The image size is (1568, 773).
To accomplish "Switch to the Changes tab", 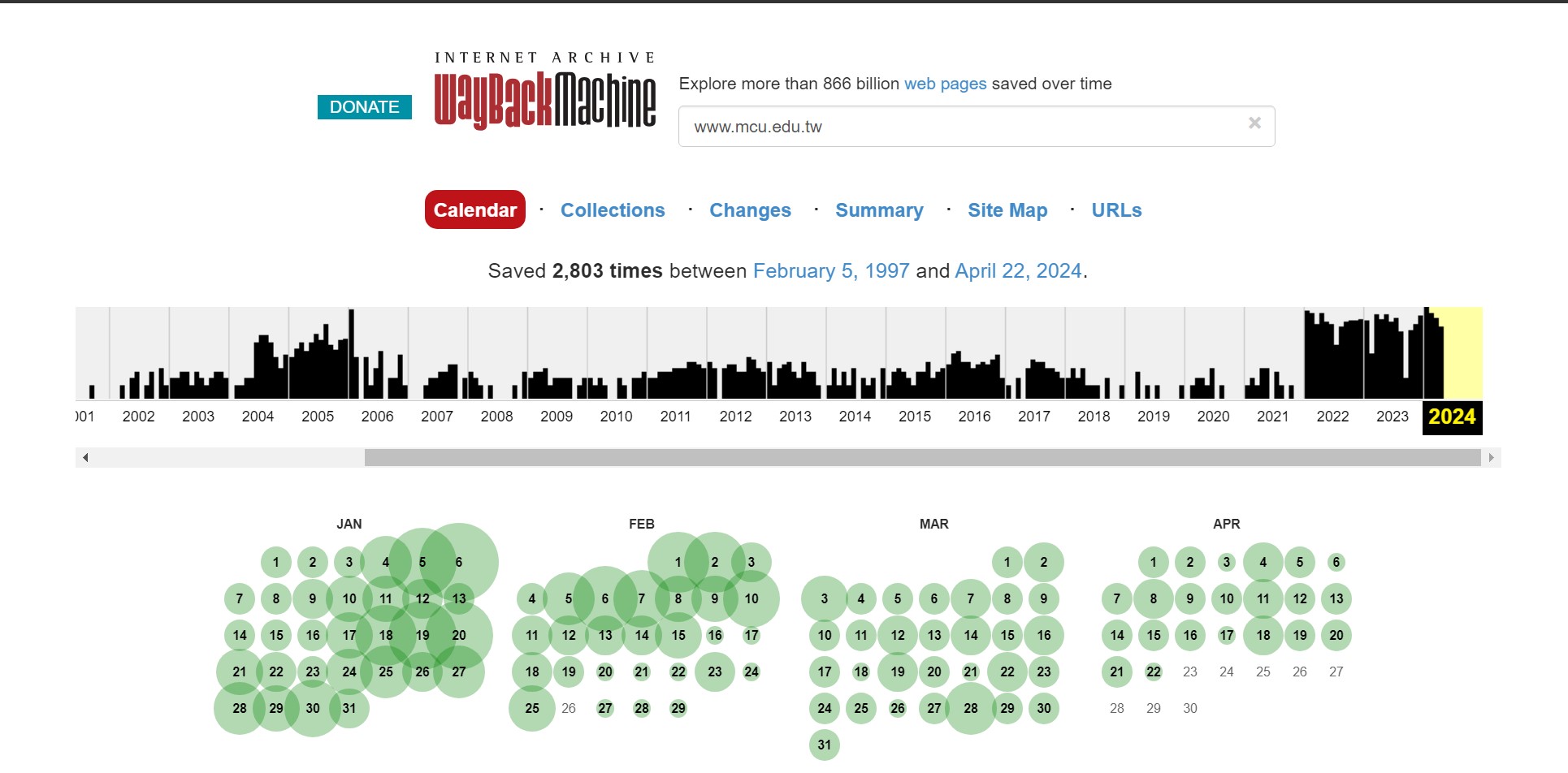I will tap(750, 210).
